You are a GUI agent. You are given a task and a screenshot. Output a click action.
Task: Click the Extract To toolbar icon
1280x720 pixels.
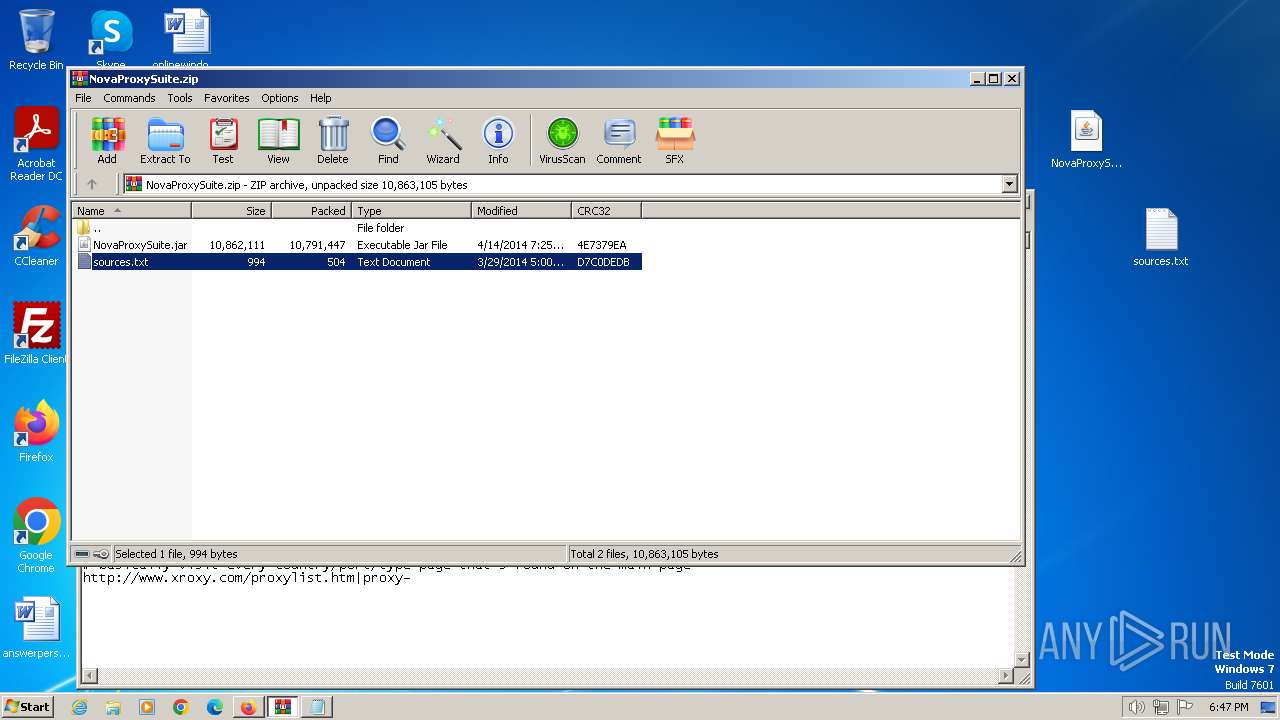click(165, 140)
